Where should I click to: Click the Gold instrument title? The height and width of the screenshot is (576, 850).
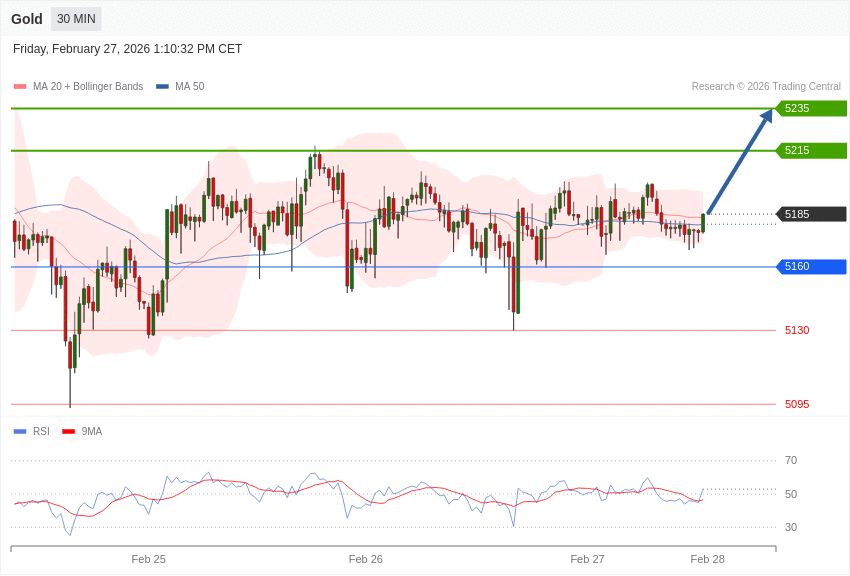[x=27, y=19]
